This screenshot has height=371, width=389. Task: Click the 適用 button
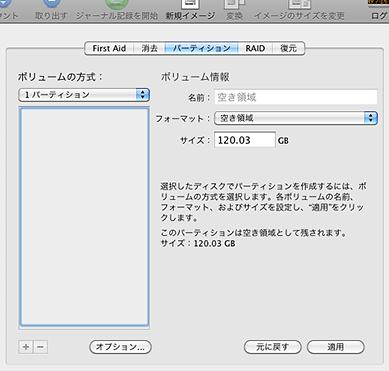tap(336, 347)
